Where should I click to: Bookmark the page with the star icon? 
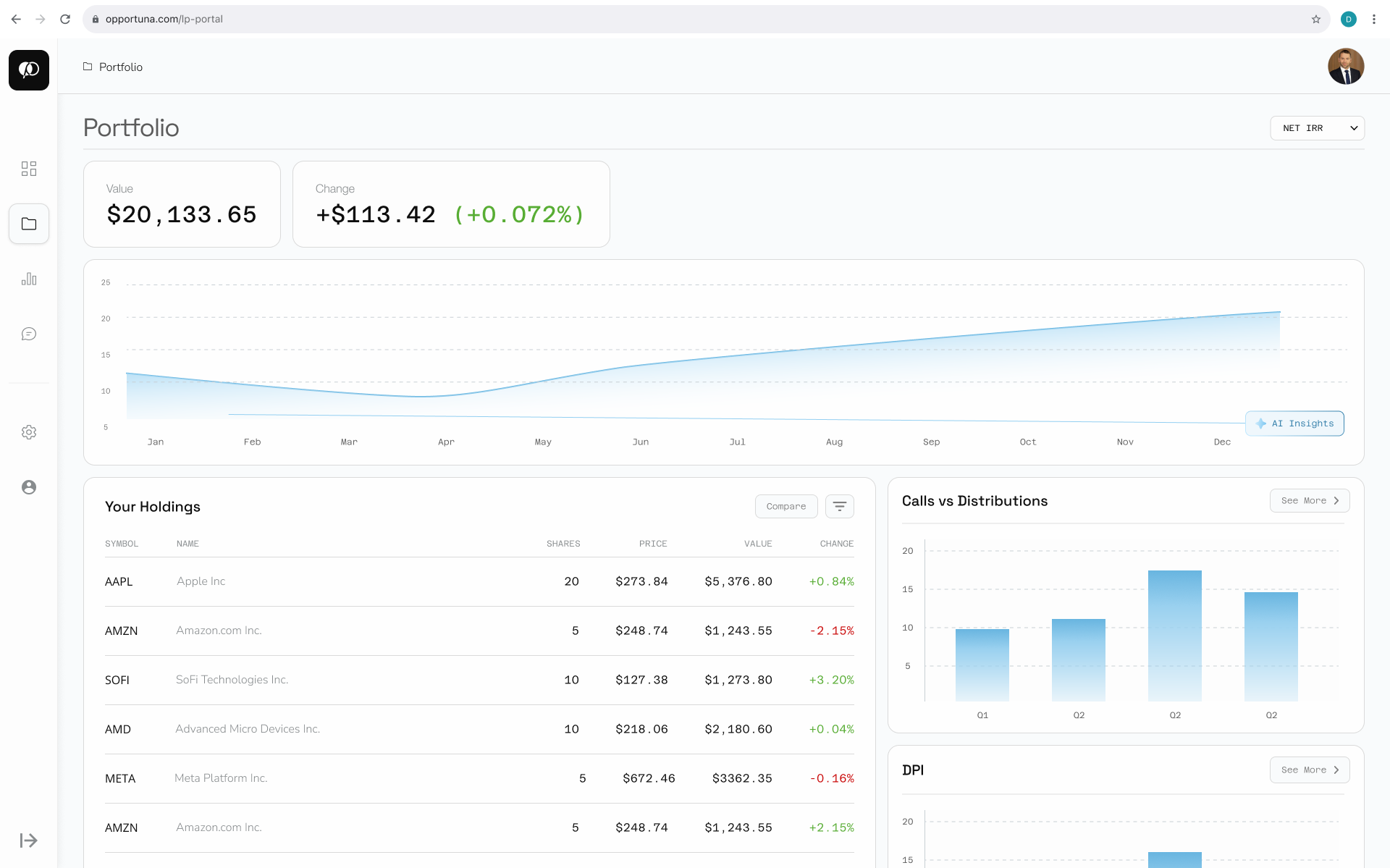click(1316, 19)
